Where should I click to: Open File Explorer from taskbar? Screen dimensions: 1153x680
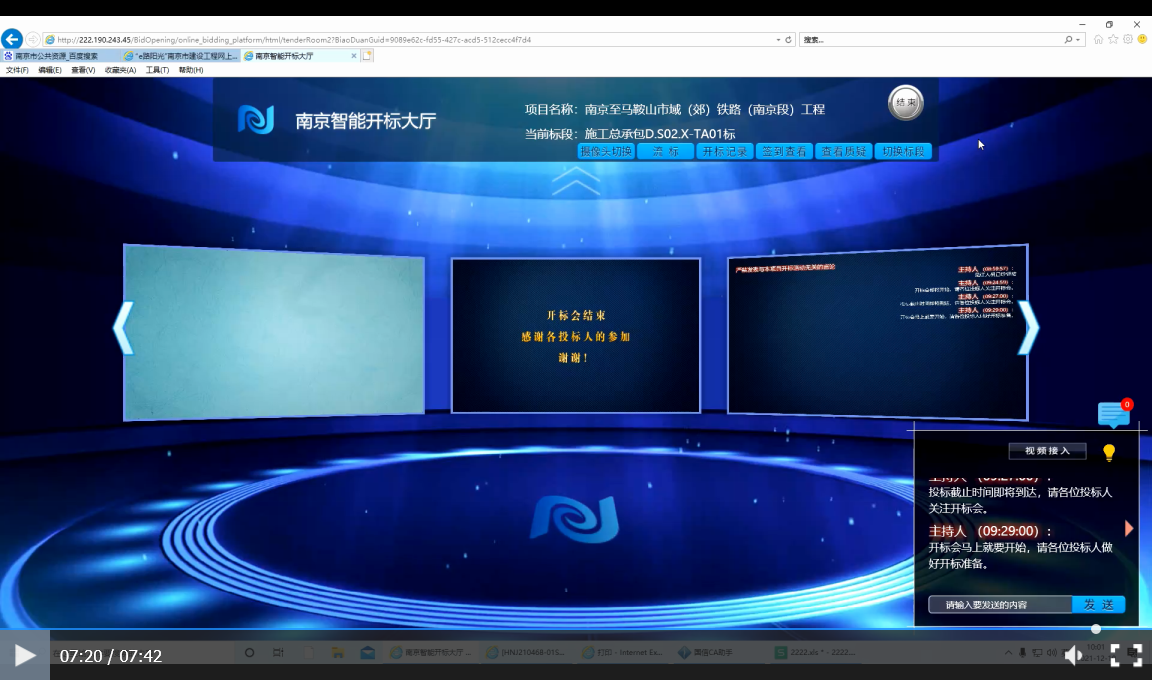(338, 652)
